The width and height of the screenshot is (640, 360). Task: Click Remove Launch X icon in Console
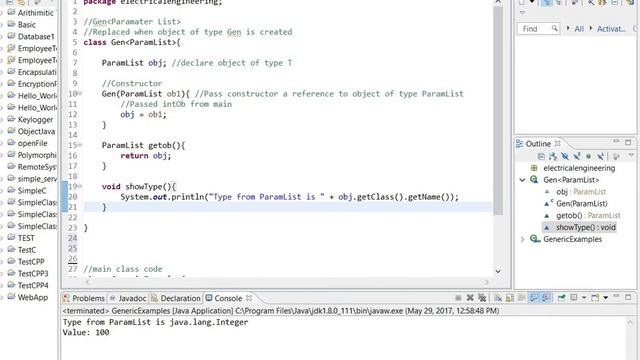[470, 298]
